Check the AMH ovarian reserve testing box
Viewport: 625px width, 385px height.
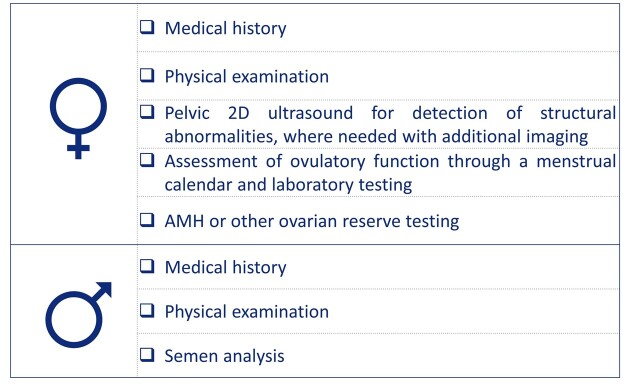pyautogui.click(x=147, y=220)
